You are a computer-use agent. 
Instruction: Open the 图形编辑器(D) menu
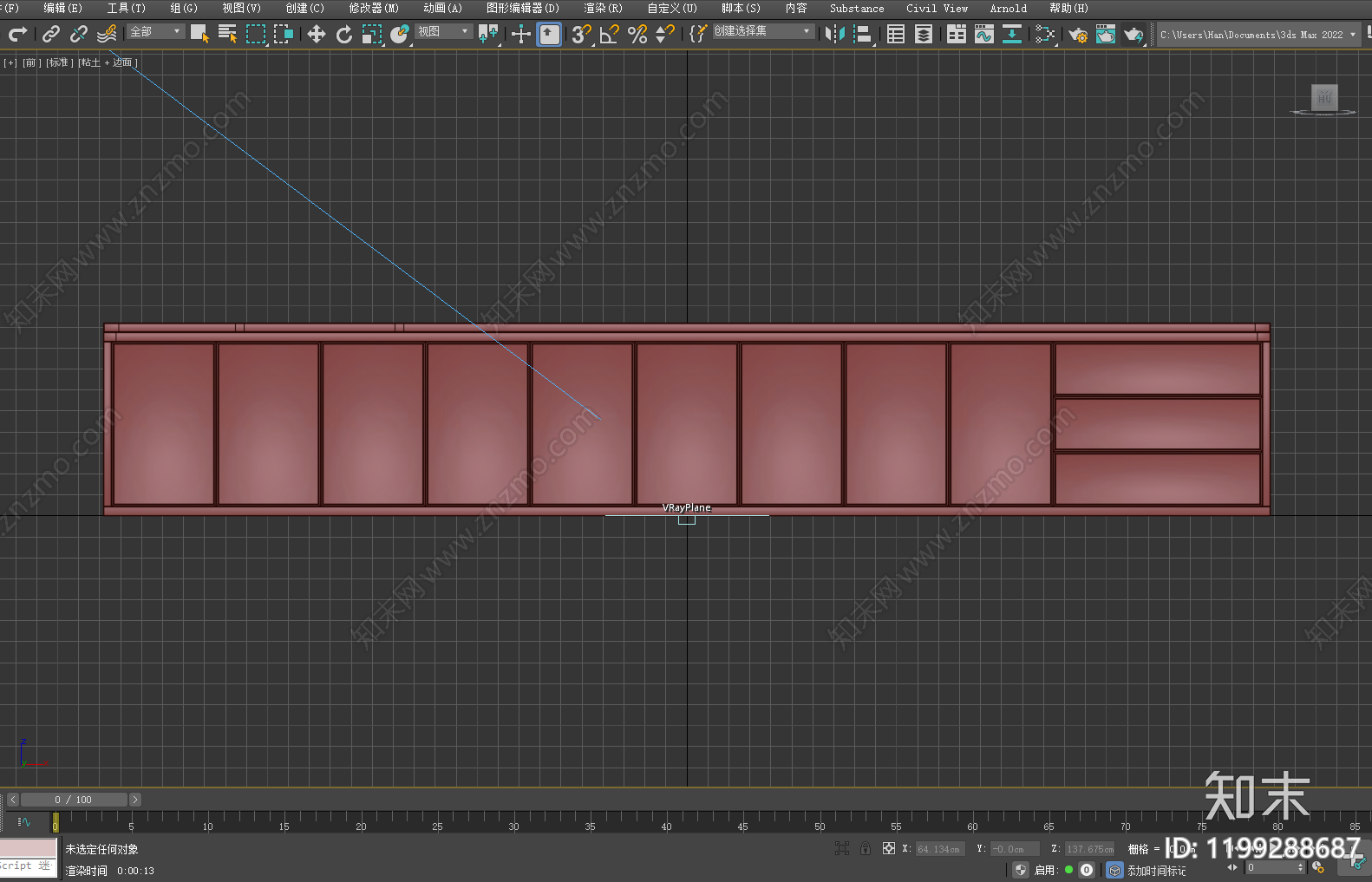click(523, 8)
